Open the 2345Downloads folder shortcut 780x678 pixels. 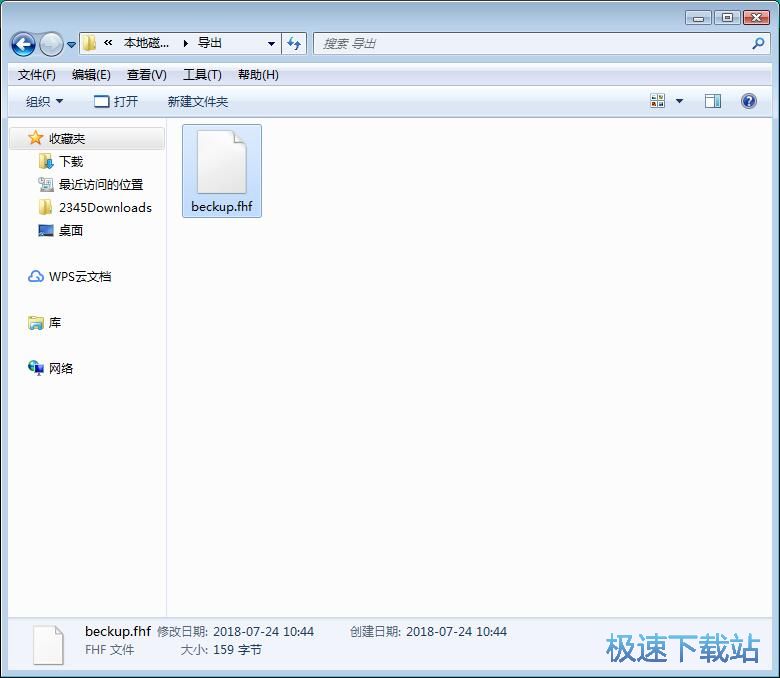pyautogui.click(x=105, y=207)
